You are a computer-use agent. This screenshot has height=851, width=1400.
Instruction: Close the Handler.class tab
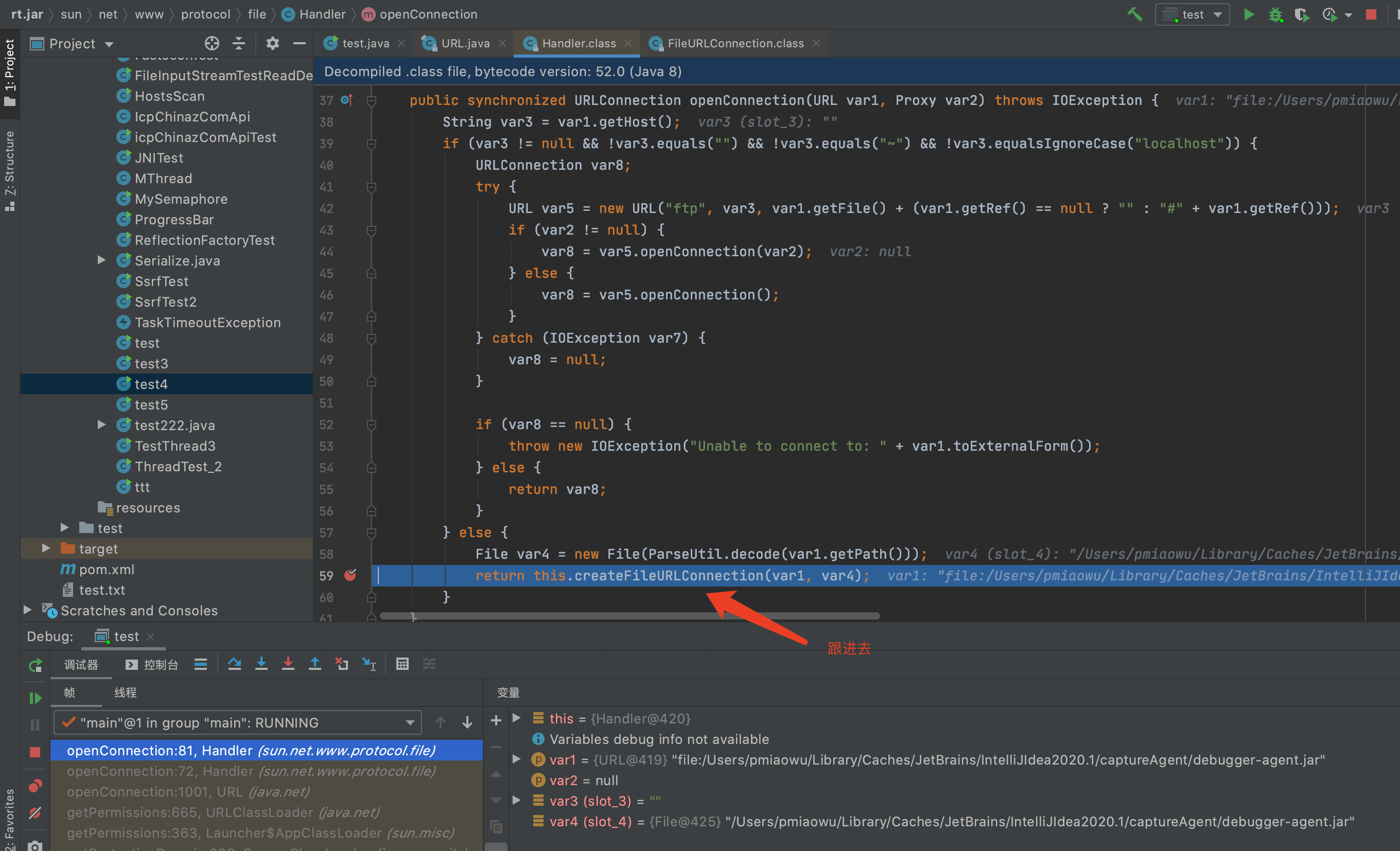628,43
